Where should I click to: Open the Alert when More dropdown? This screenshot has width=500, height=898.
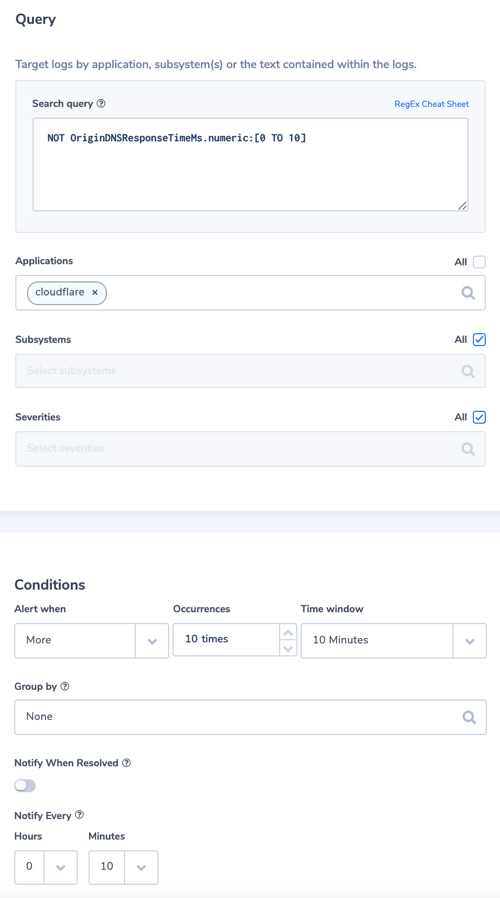[92, 640]
